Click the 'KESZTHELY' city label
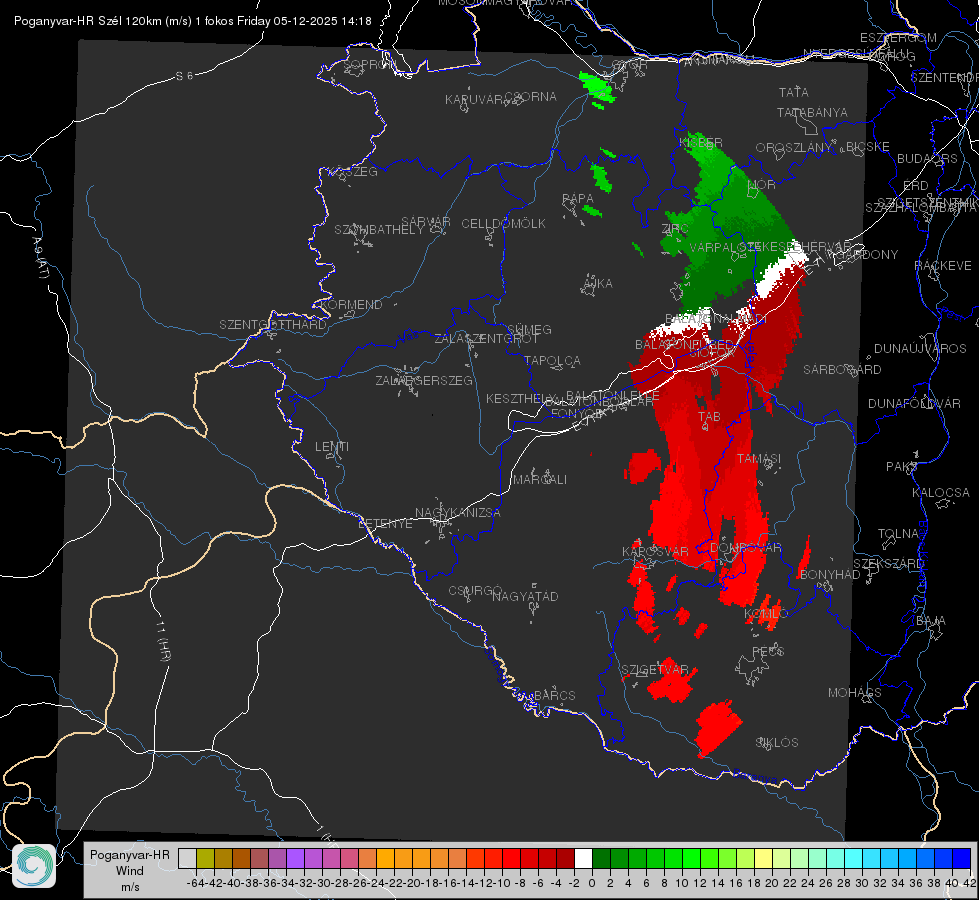Viewport: 979px width, 900px height. click(x=521, y=398)
